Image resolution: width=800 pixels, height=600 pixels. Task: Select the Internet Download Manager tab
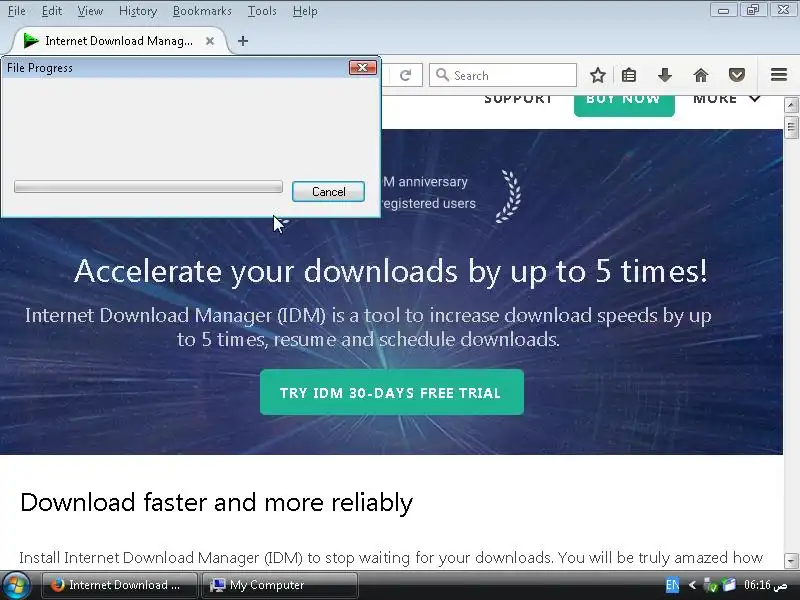coord(118,41)
